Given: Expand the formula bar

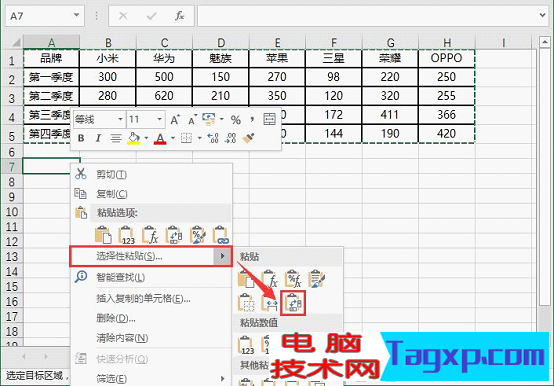Looking at the screenshot, I should tap(542, 15).
